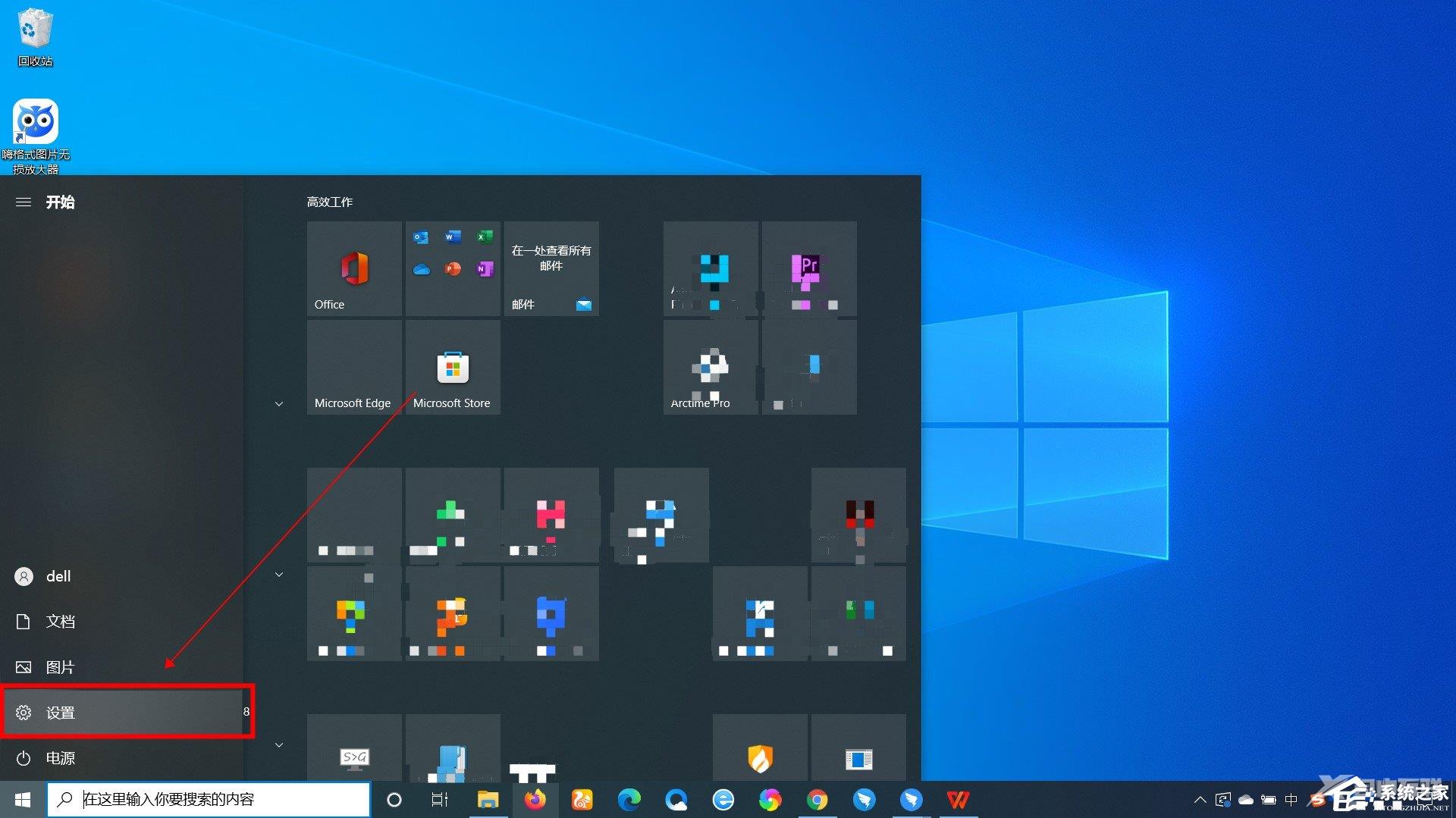Screen dimensions: 1456x818
Task: Open Firefox from the taskbar
Action: (536, 799)
